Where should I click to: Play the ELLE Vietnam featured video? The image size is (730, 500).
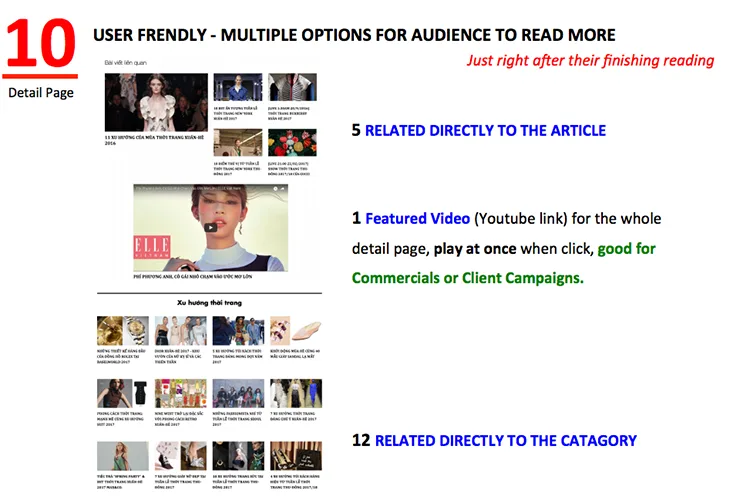click(210, 227)
